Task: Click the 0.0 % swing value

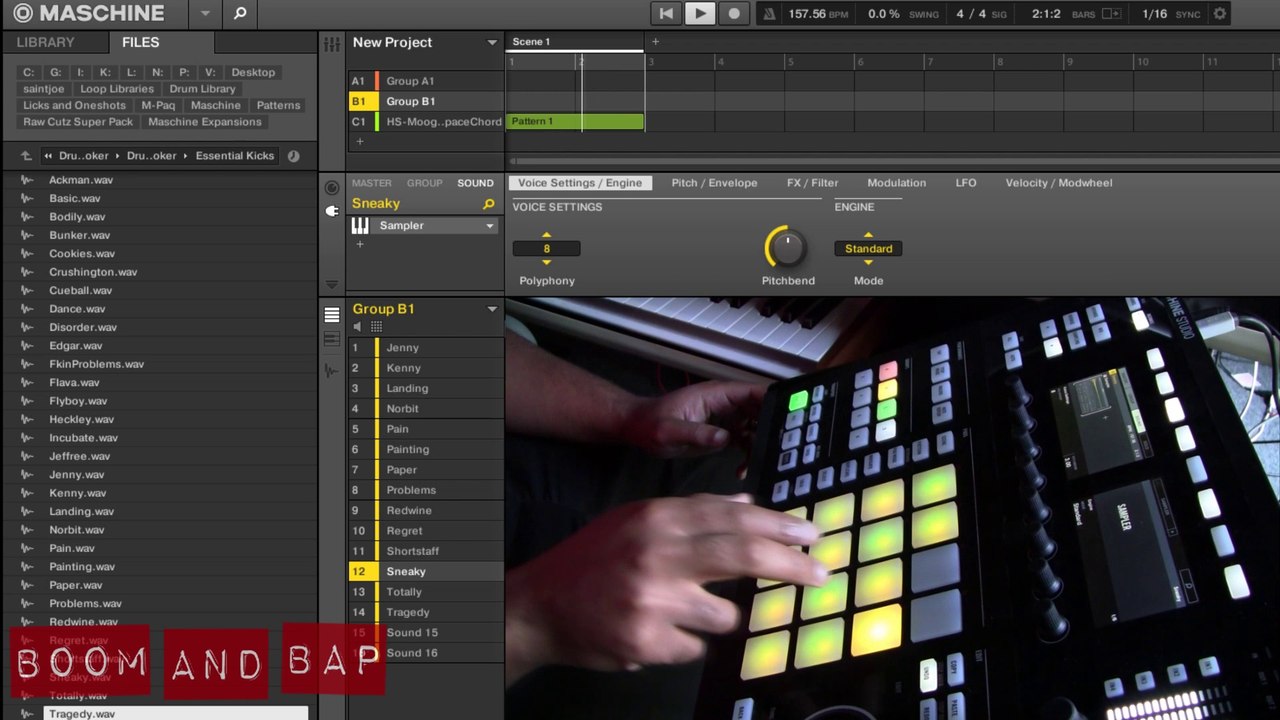Action: click(883, 14)
